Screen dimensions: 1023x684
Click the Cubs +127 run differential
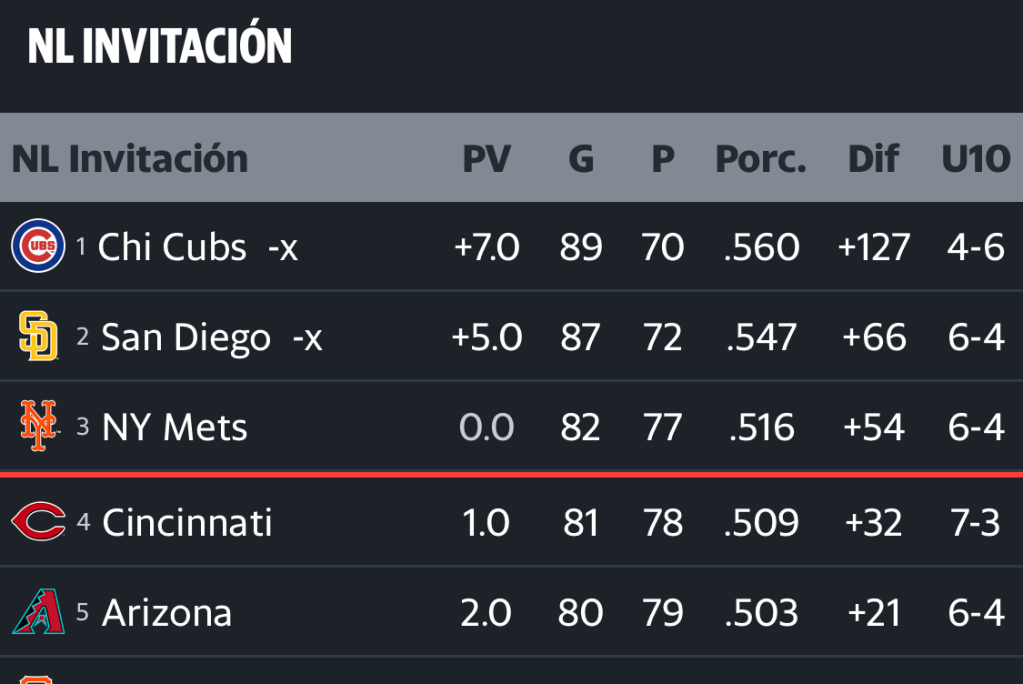coord(873,247)
